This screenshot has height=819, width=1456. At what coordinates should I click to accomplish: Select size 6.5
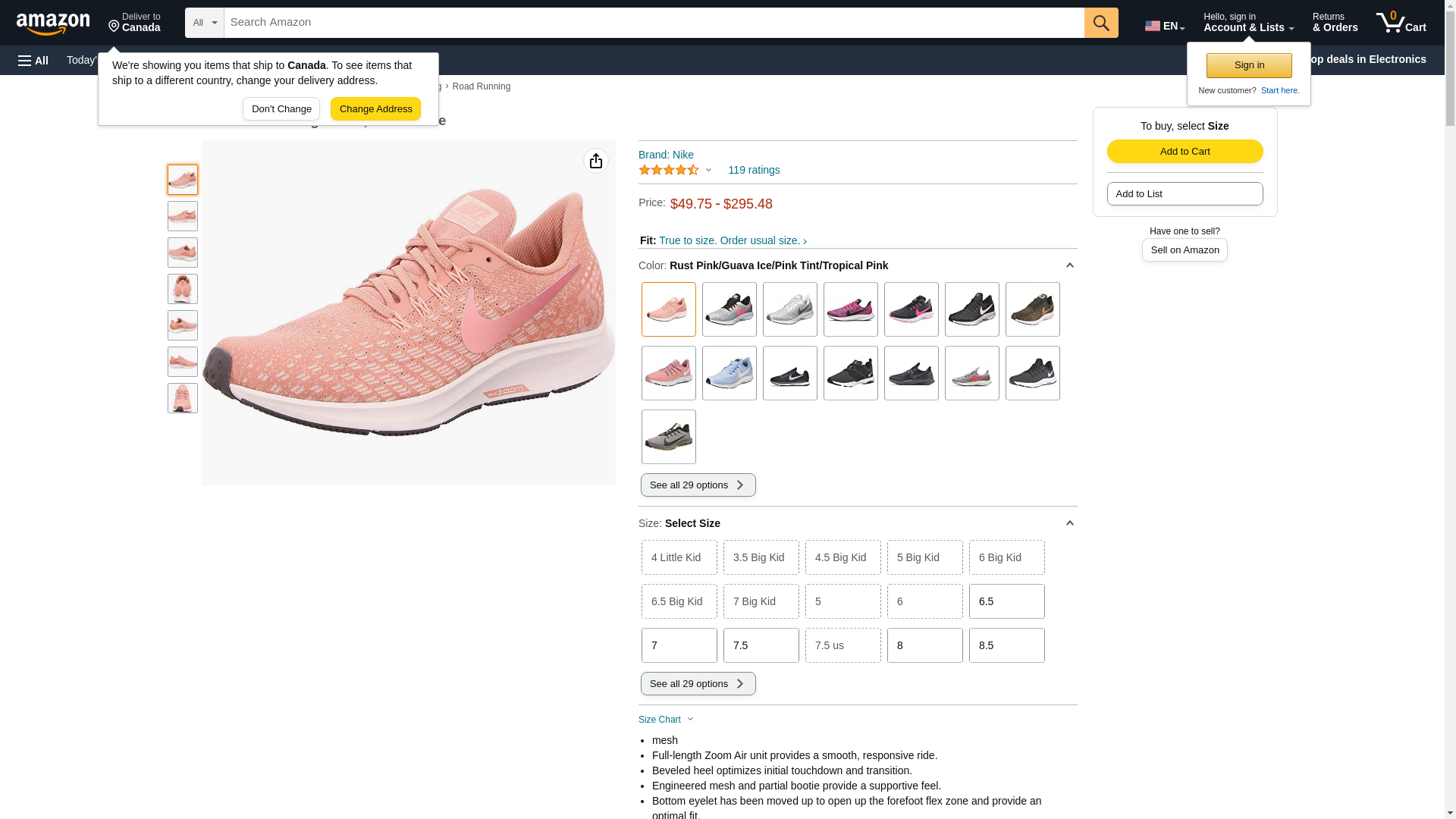(1006, 601)
